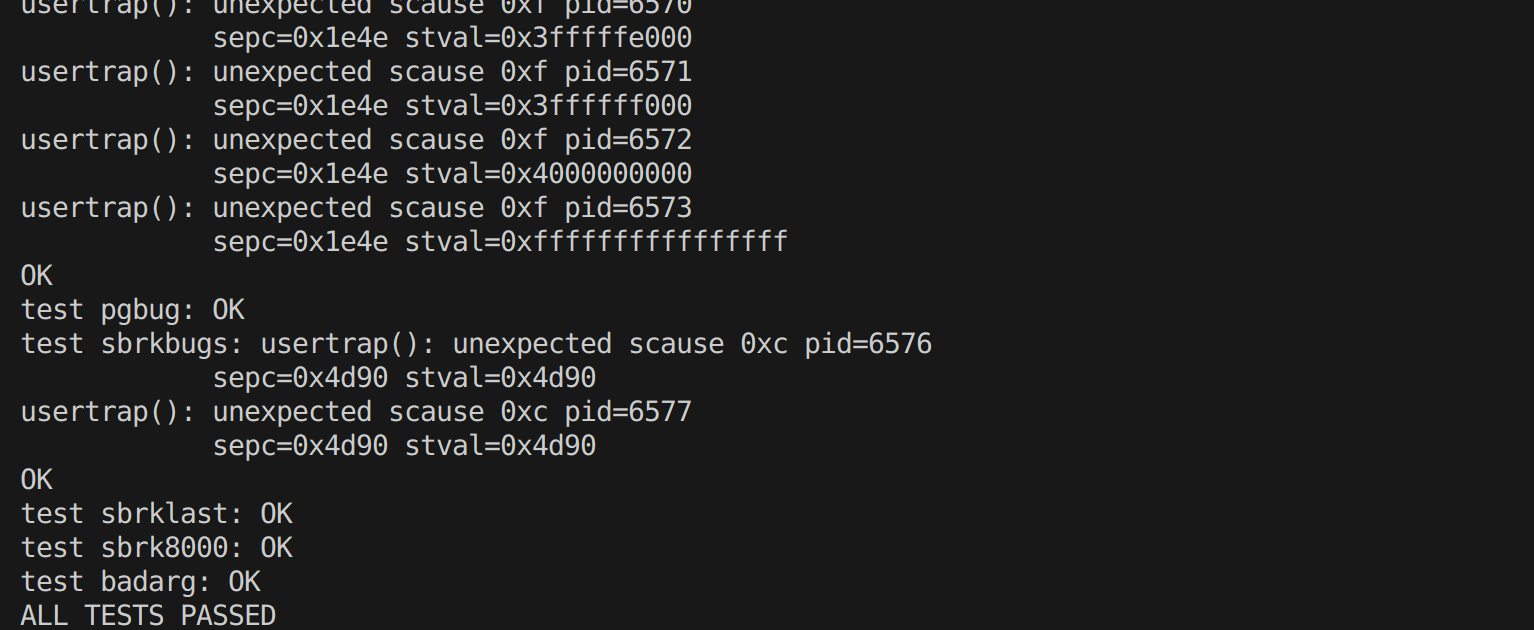Click the sepc=0x4d90 line beneath pid=6576
Viewport: 1534px width, 630px height.
404,378
